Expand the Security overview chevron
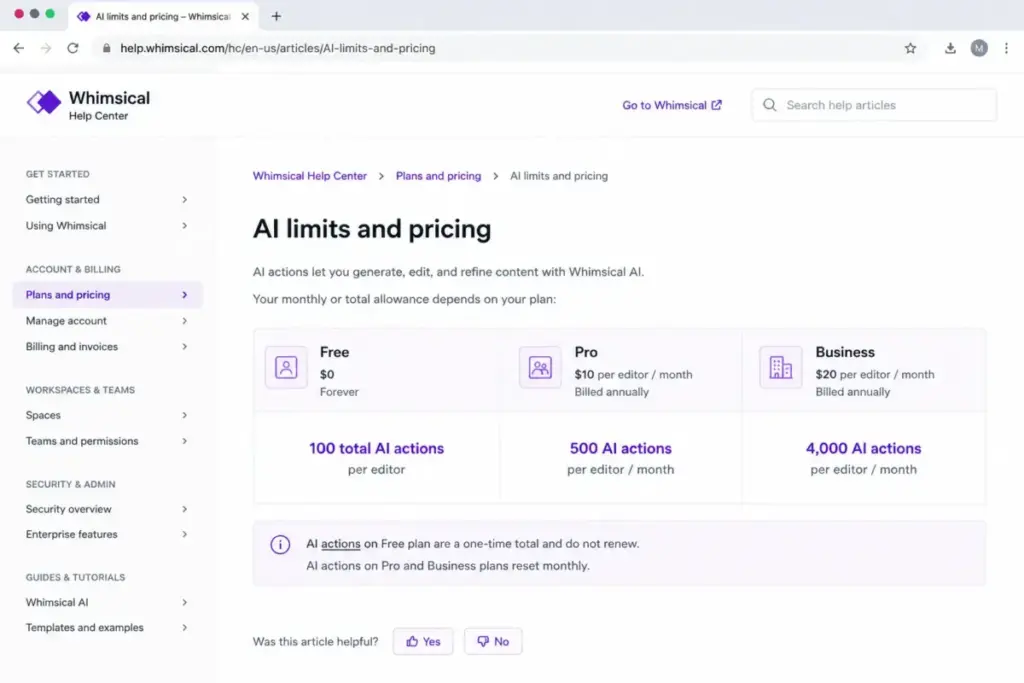1024x683 pixels. [x=185, y=509]
